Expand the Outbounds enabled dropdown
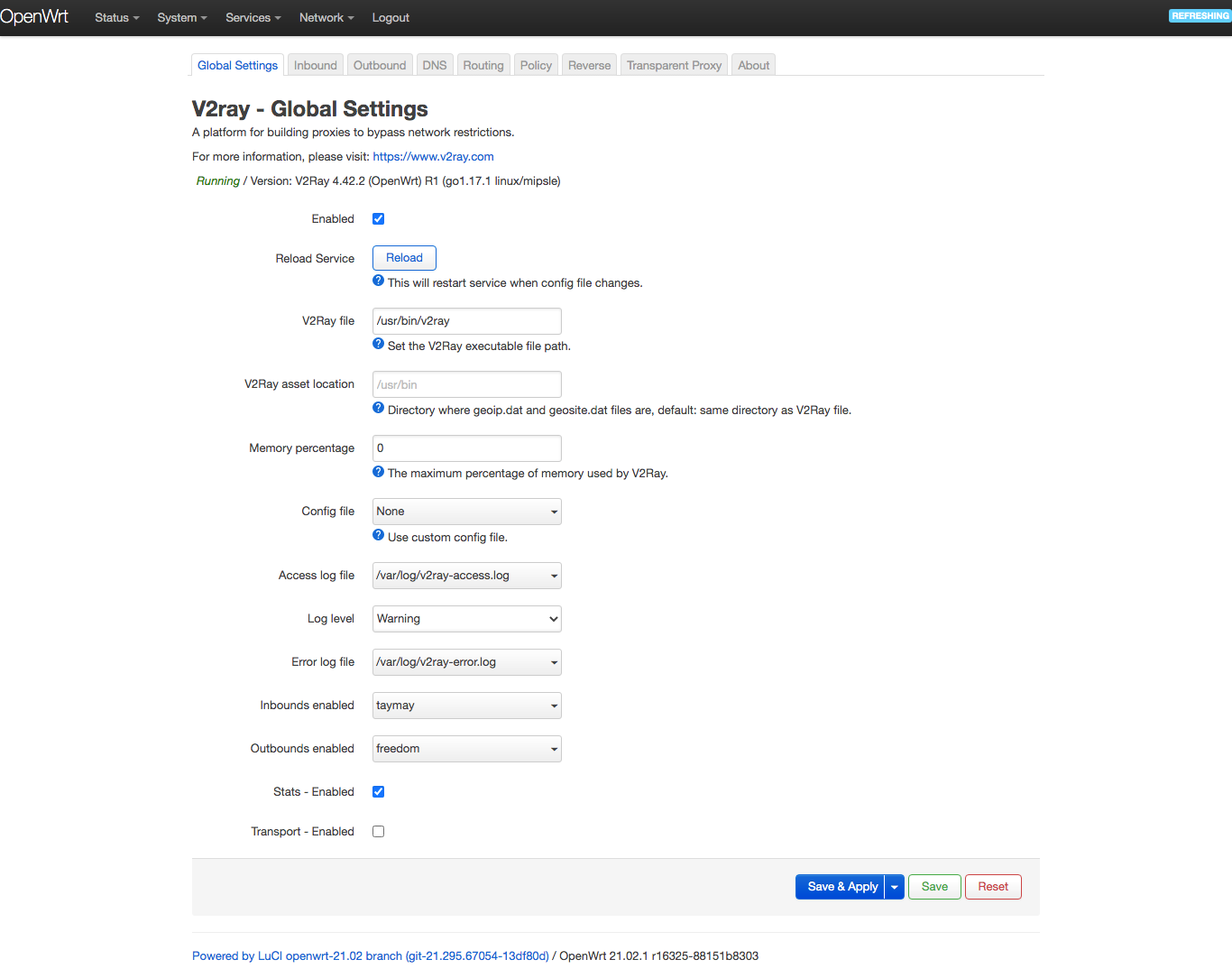 point(467,749)
